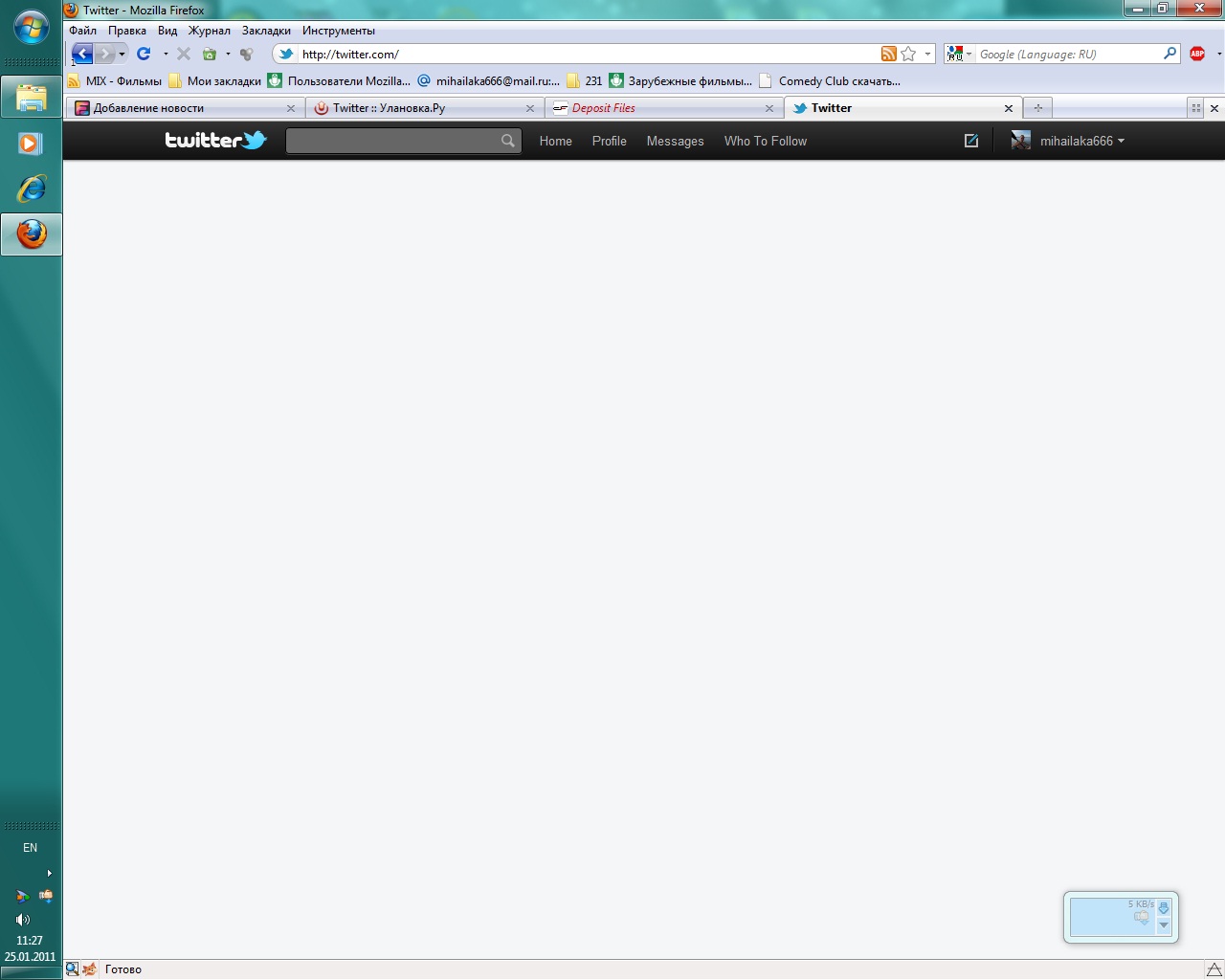Image resolution: width=1225 pixels, height=980 pixels.
Task: Launch Internet Explorer from taskbar
Action: point(31,189)
